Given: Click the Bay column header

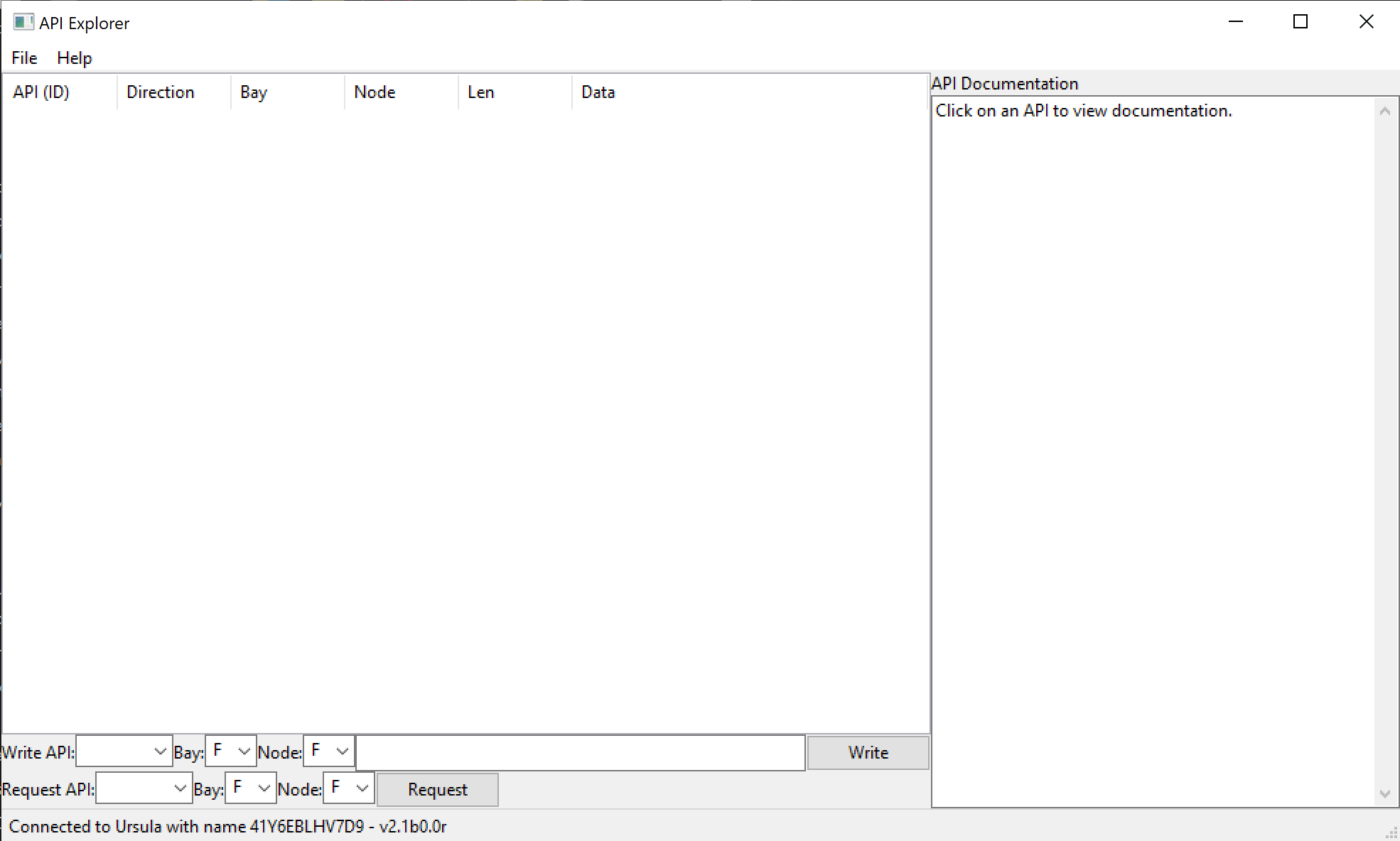Looking at the screenshot, I should [253, 92].
